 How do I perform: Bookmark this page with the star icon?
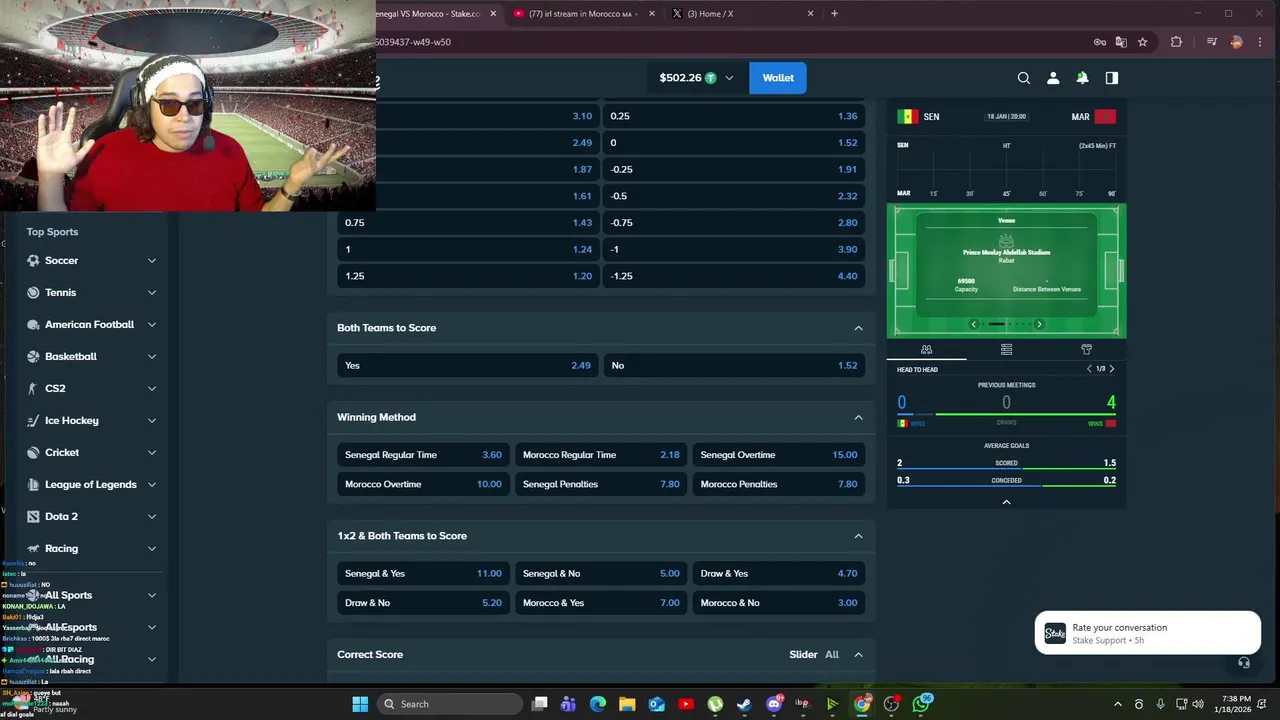(x=1142, y=42)
